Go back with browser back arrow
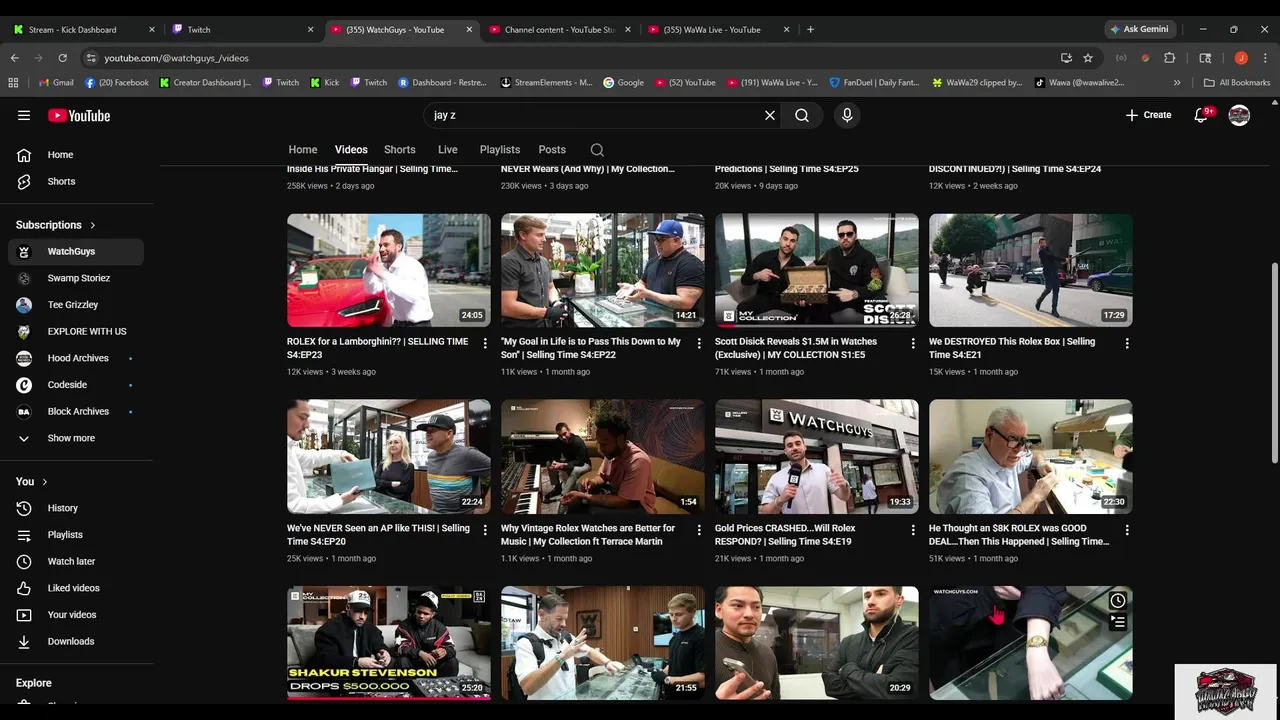1280x720 pixels. point(14,58)
